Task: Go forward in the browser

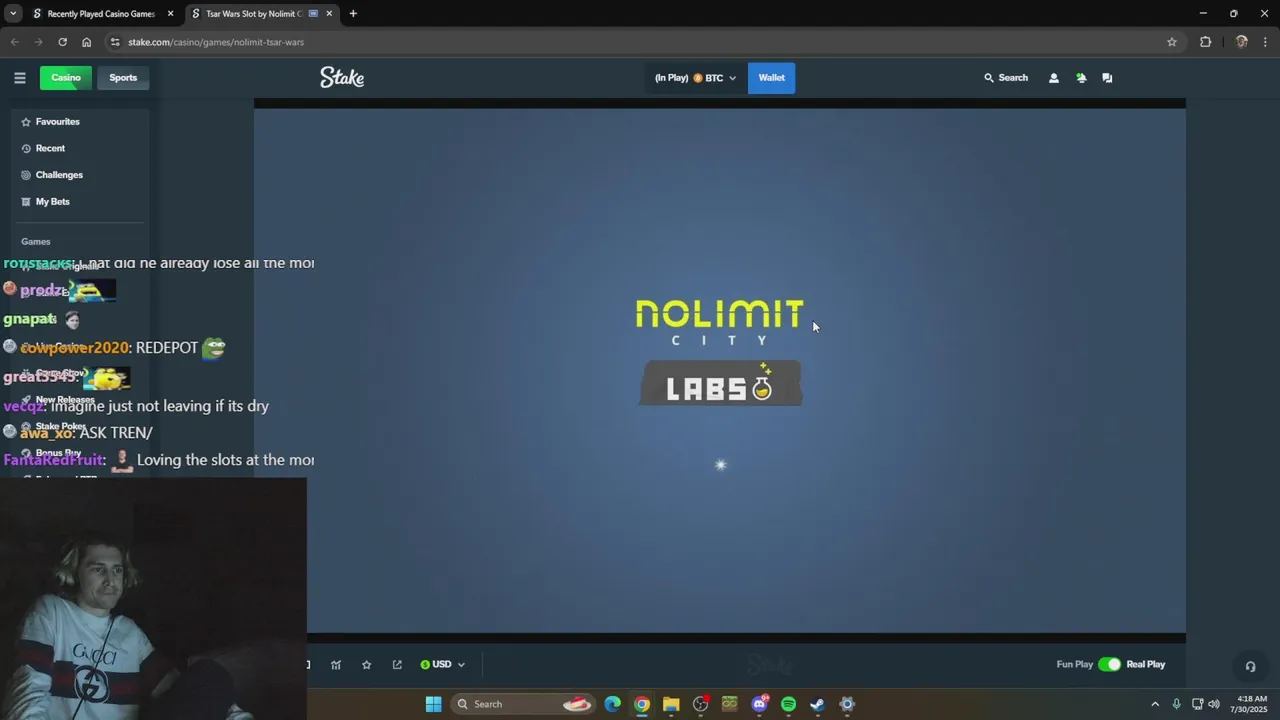Action: [x=38, y=42]
